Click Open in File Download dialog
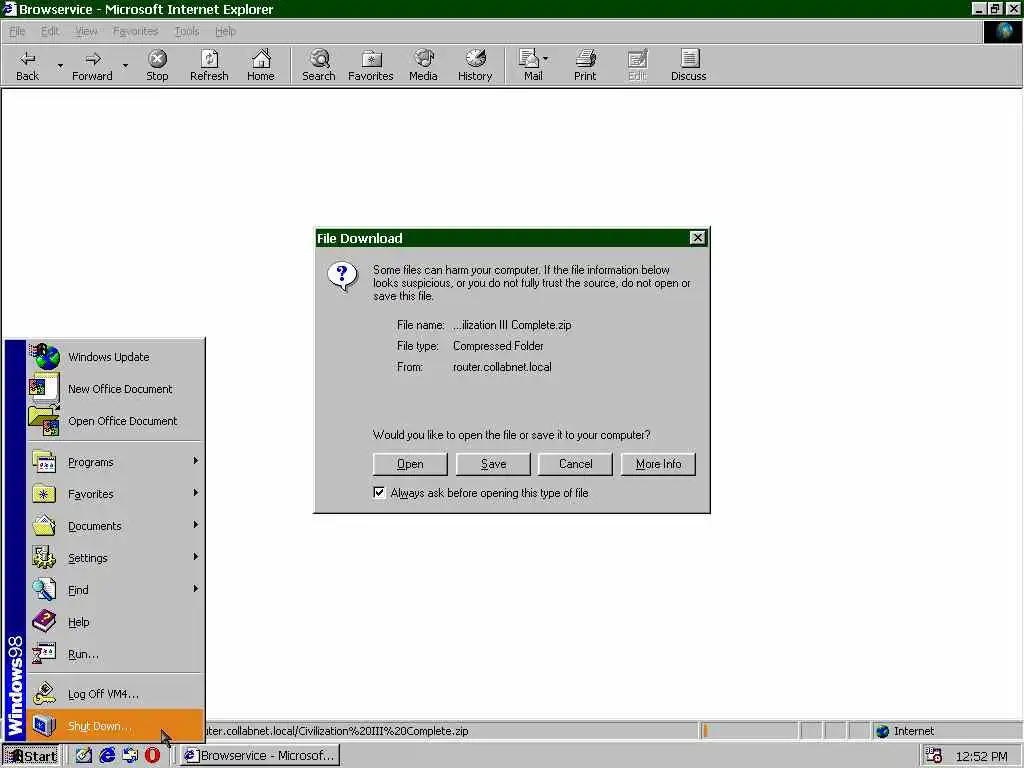 [410, 464]
